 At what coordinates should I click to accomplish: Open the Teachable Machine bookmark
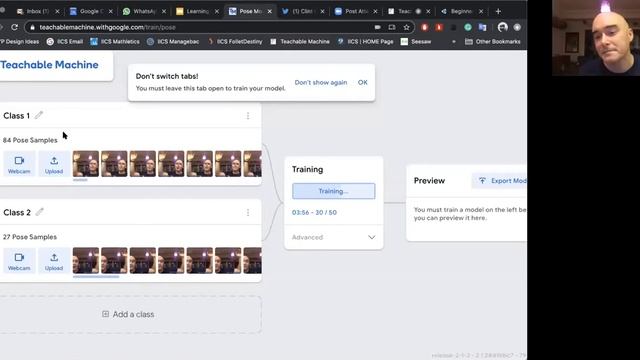pyautogui.click(x=300, y=42)
